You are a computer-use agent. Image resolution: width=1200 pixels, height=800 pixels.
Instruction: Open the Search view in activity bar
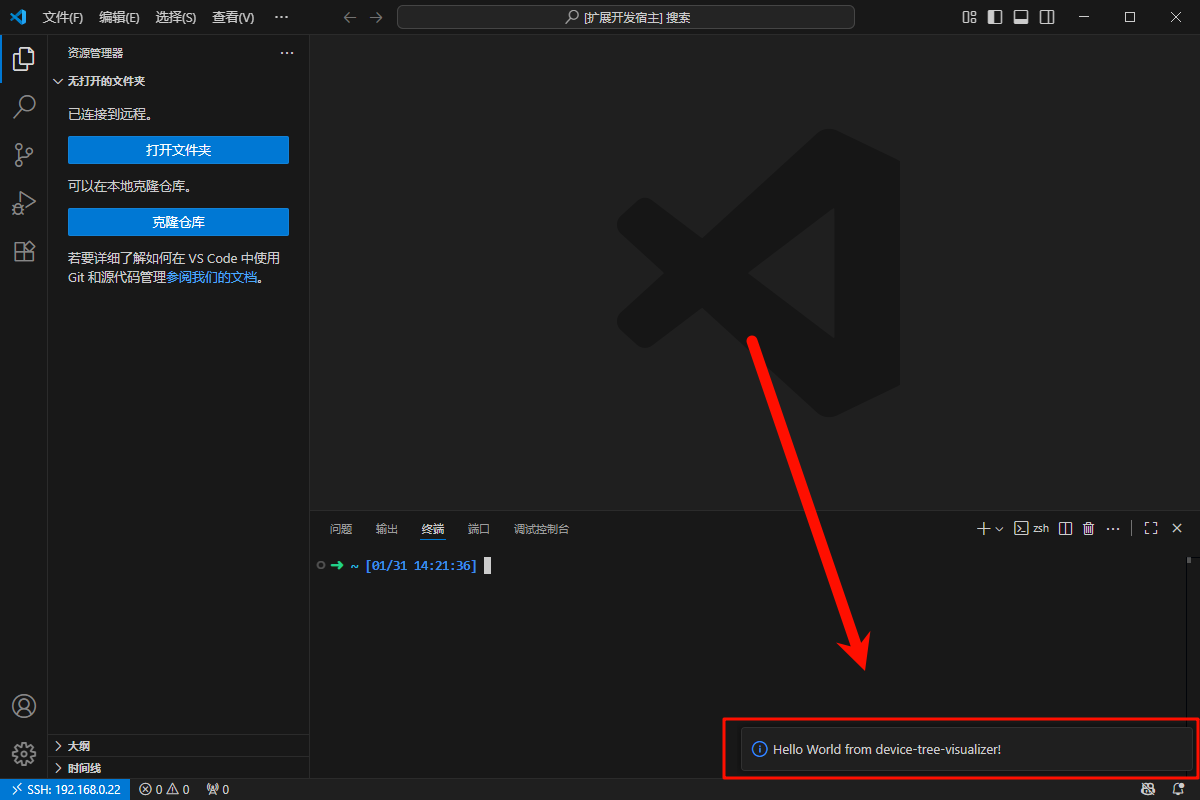(x=24, y=106)
